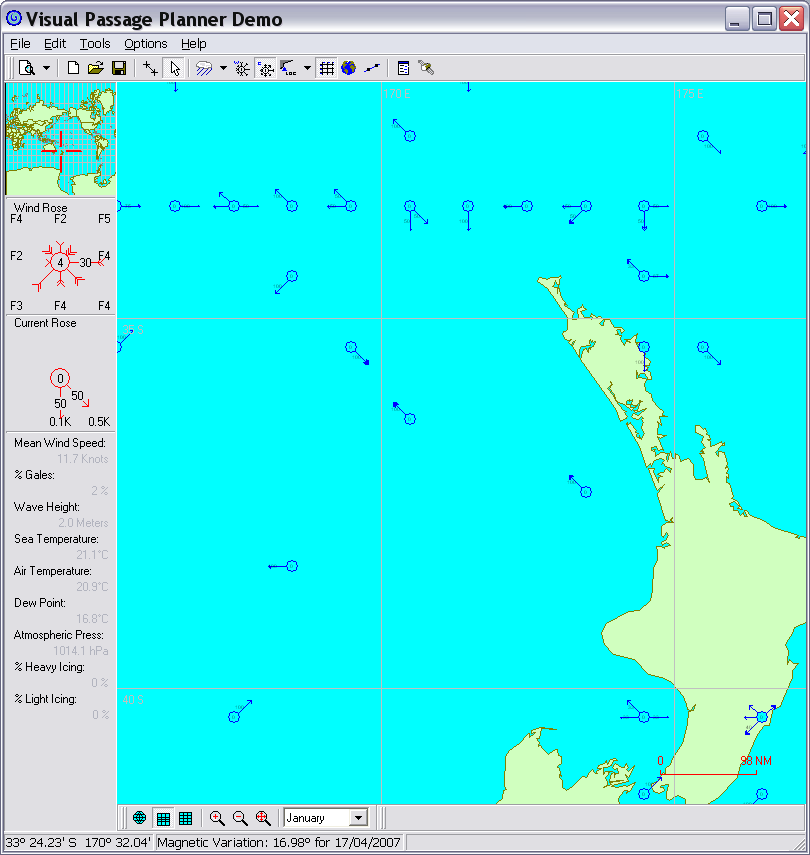
Task: Click the New document icon
Action: click(73, 68)
